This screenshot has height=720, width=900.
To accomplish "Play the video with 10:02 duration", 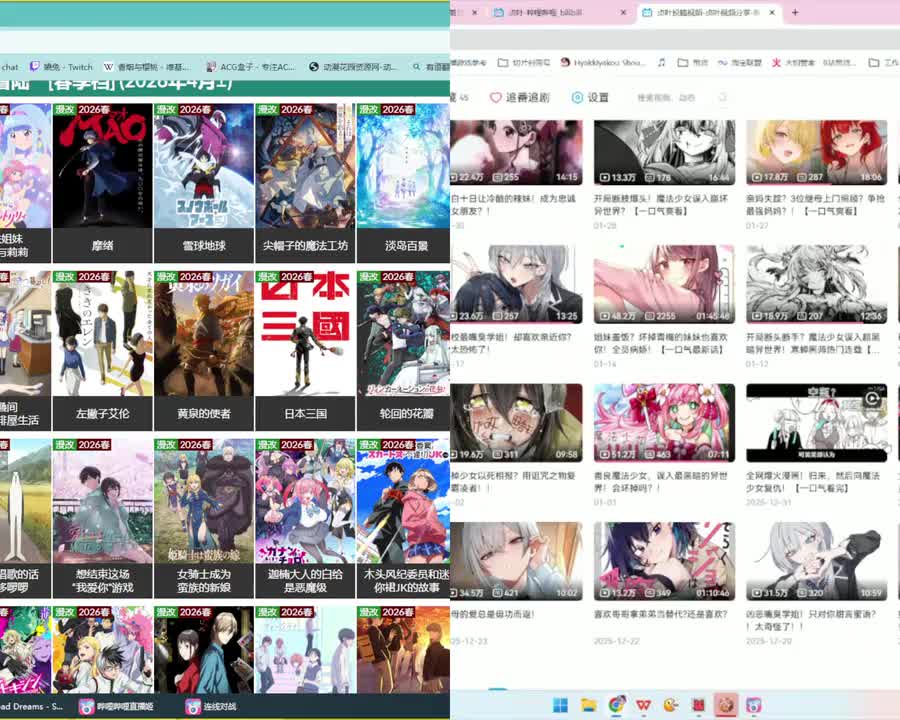I will [x=516, y=562].
